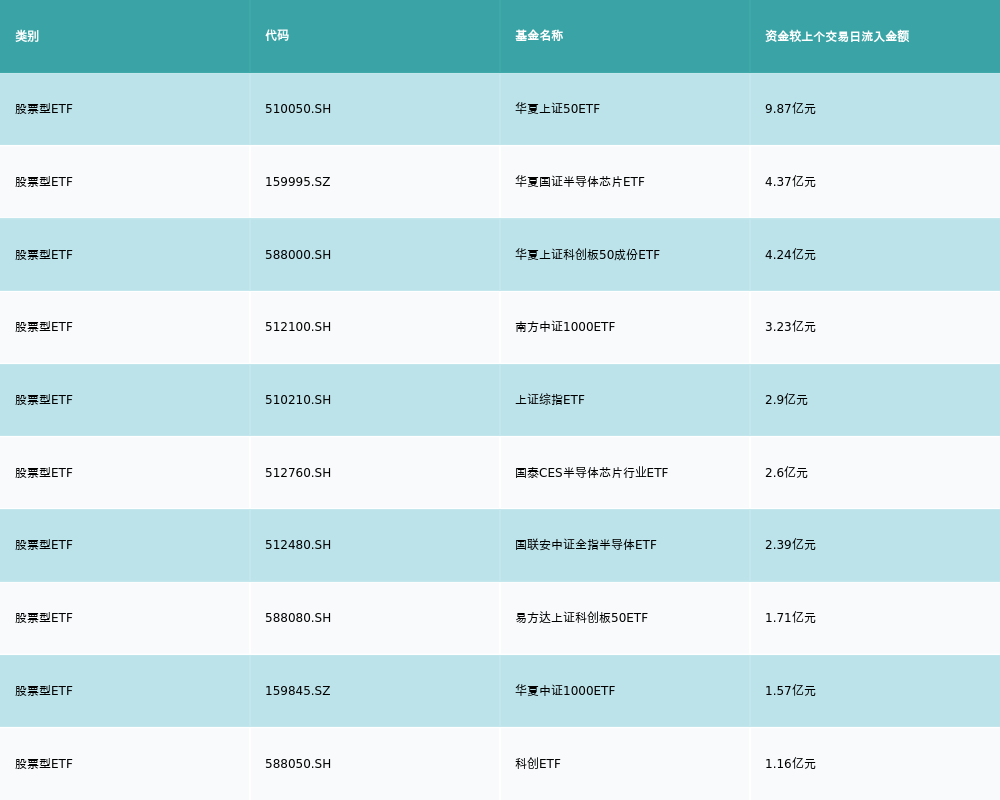This screenshot has height=800, width=1000.
Task: Click 股票型ETF in the 512480.SH row
Action: click(44, 545)
